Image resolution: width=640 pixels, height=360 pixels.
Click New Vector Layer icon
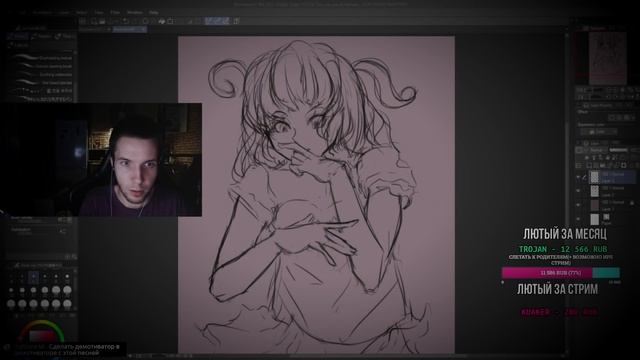597,165
